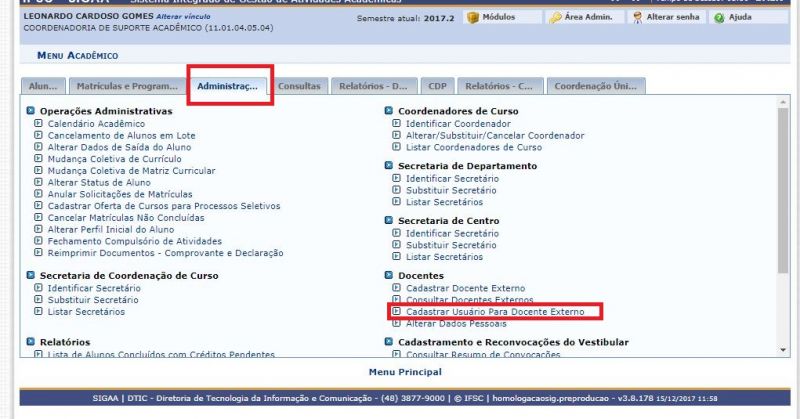
Task: Switch to the Consultas tab
Action: pyautogui.click(x=299, y=87)
